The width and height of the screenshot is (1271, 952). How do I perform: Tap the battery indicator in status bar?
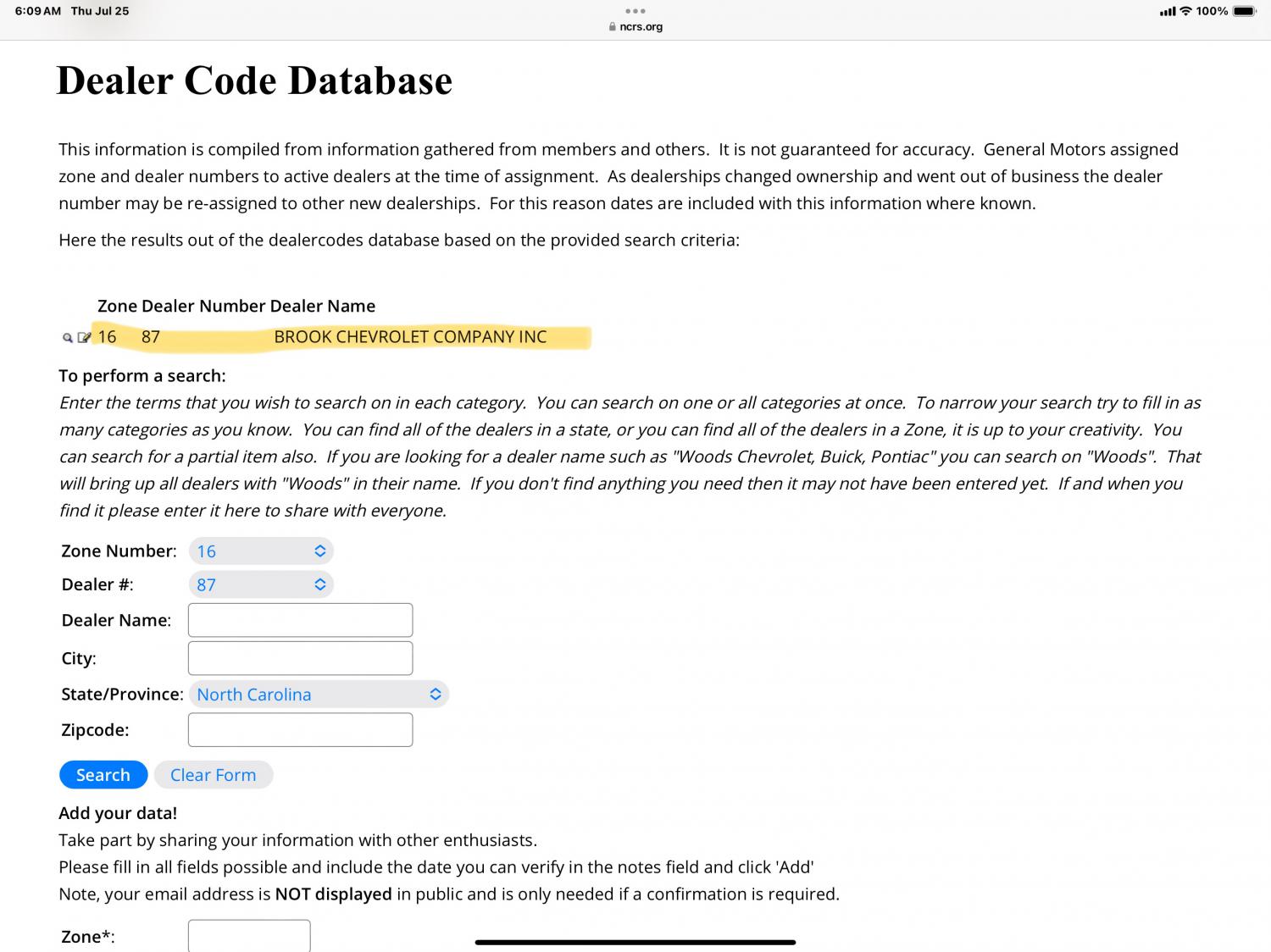(1245, 11)
